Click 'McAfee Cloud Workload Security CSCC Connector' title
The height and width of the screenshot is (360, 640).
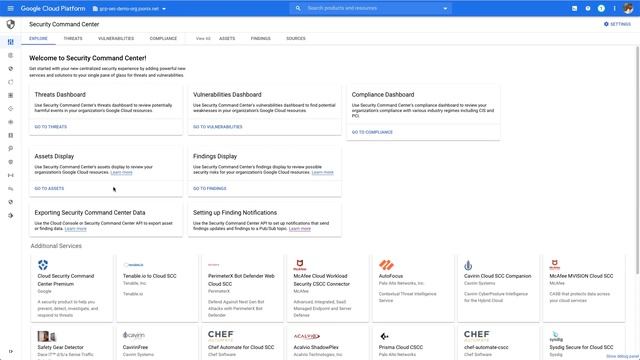(x=321, y=280)
